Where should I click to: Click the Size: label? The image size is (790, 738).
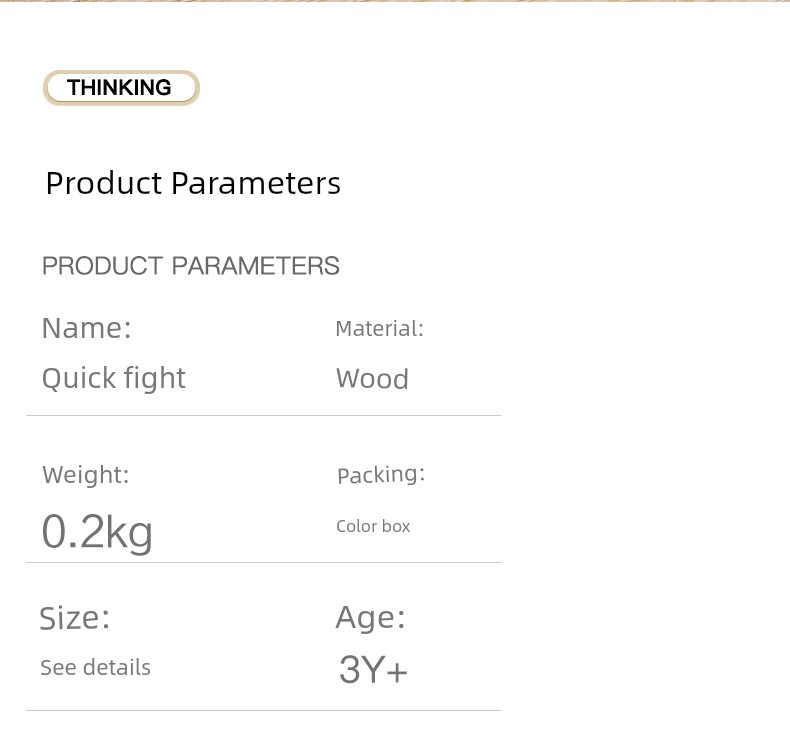(x=74, y=618)
